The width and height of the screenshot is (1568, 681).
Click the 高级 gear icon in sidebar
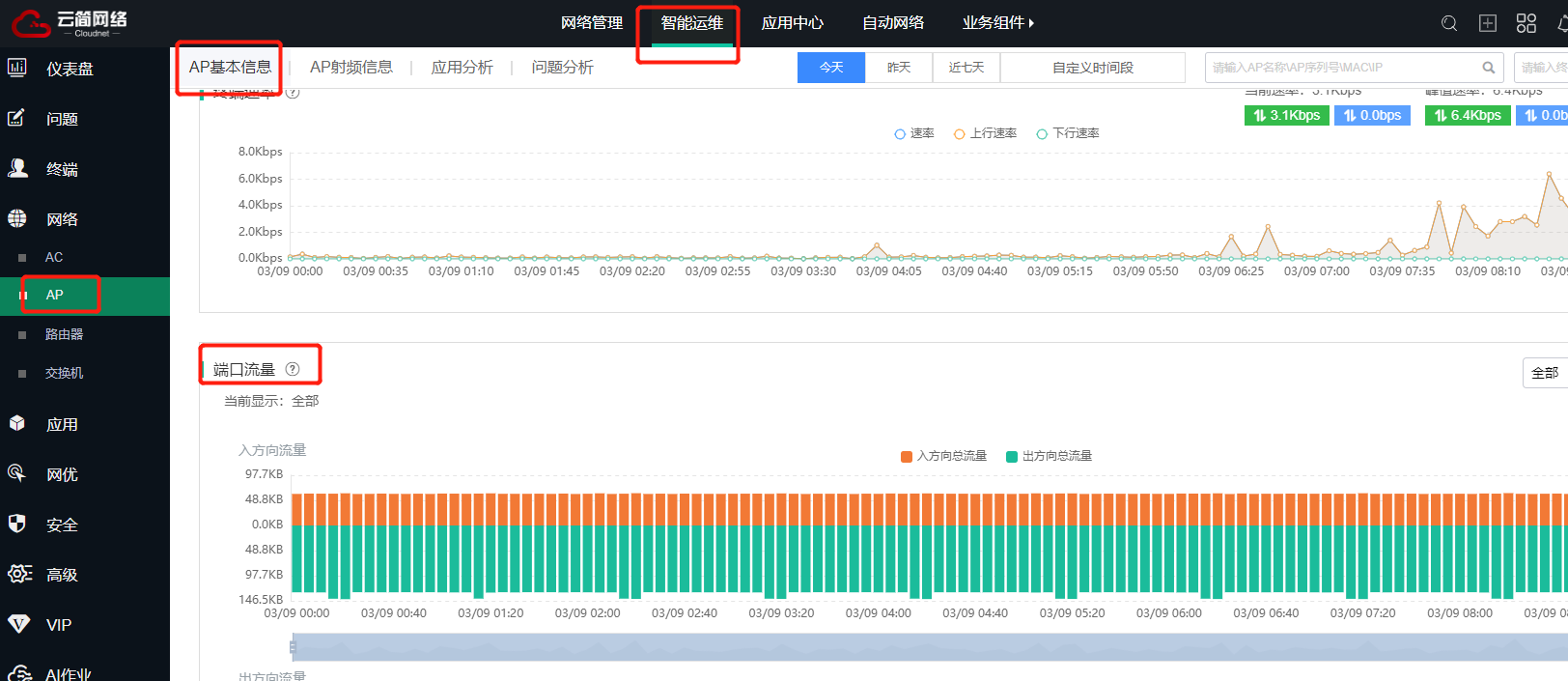(19, 574)
